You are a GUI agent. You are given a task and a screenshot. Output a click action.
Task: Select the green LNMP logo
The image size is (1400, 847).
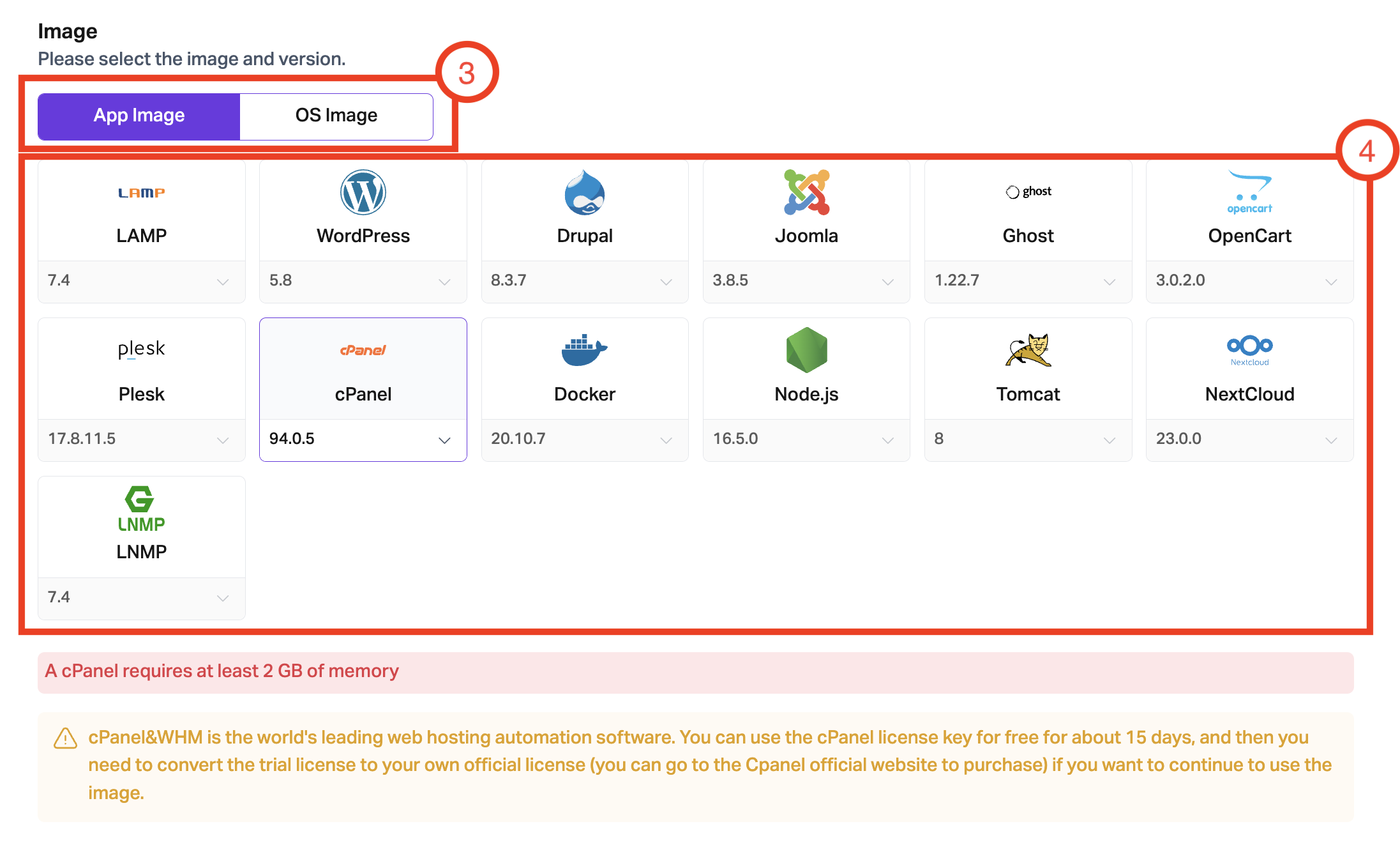coord(142,508)
